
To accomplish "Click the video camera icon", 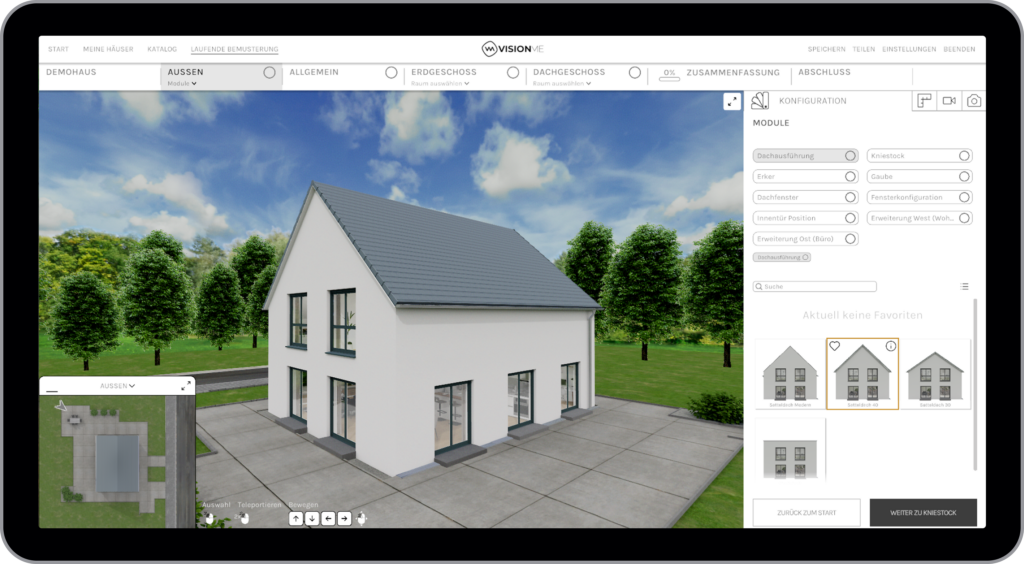I will coord(949,101).
